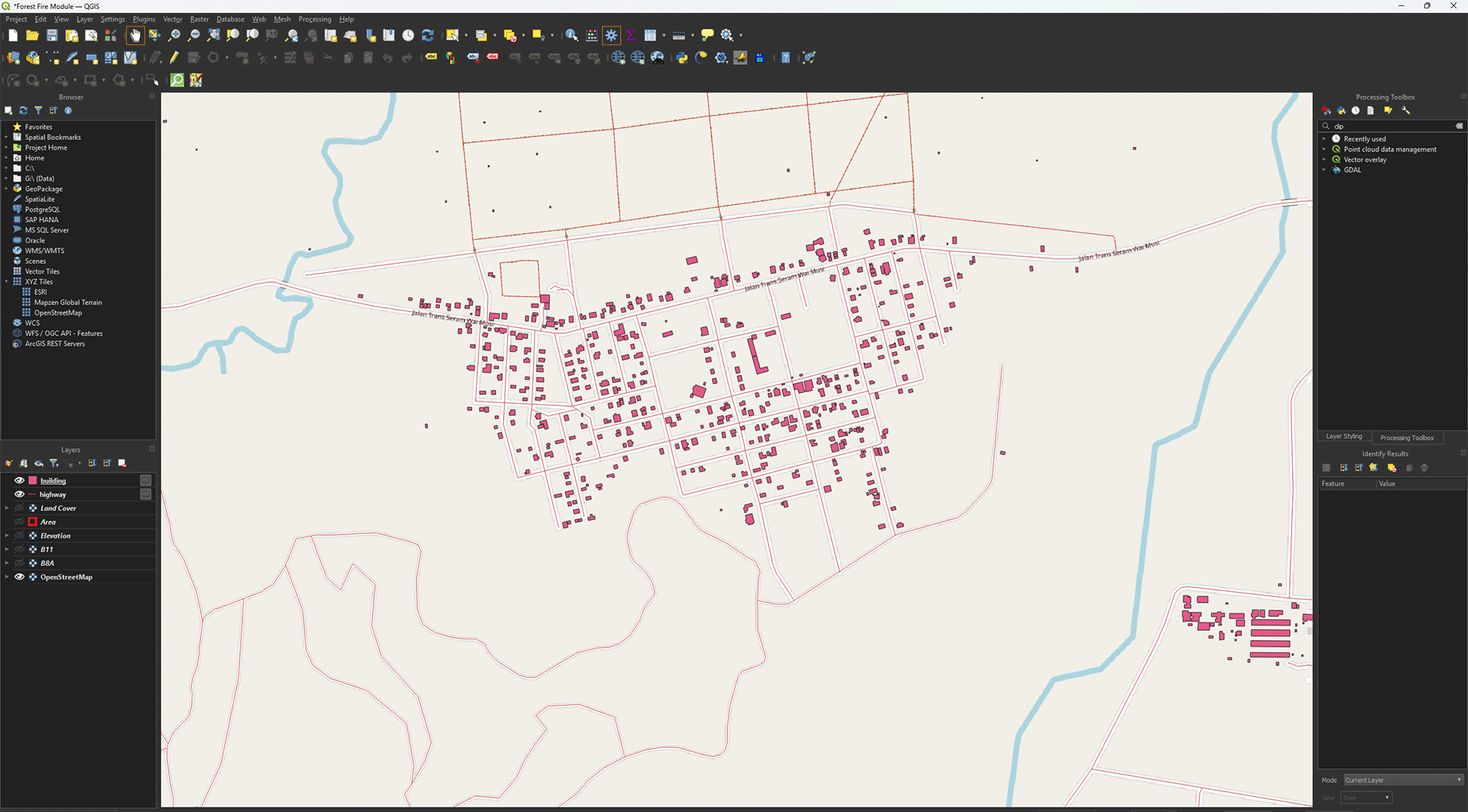
Task: Click the pink building layer symbol swatch
Action: tap(33, 481)
